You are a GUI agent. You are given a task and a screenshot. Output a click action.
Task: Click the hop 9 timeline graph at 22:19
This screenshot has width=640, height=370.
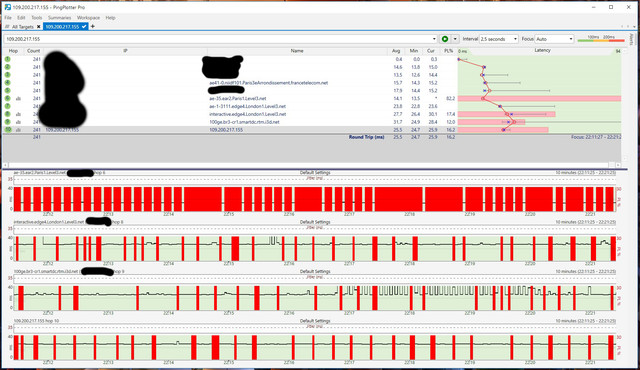(x=470, y=298)
